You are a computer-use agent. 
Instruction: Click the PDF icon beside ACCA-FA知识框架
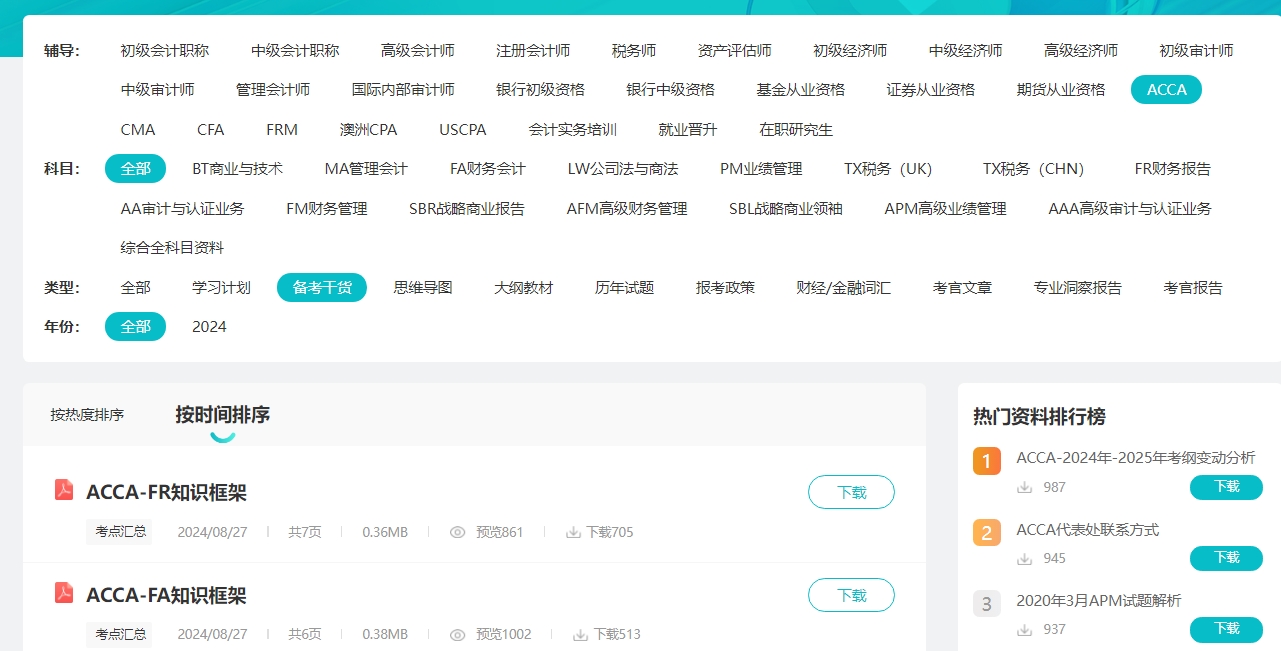[64, 593]
